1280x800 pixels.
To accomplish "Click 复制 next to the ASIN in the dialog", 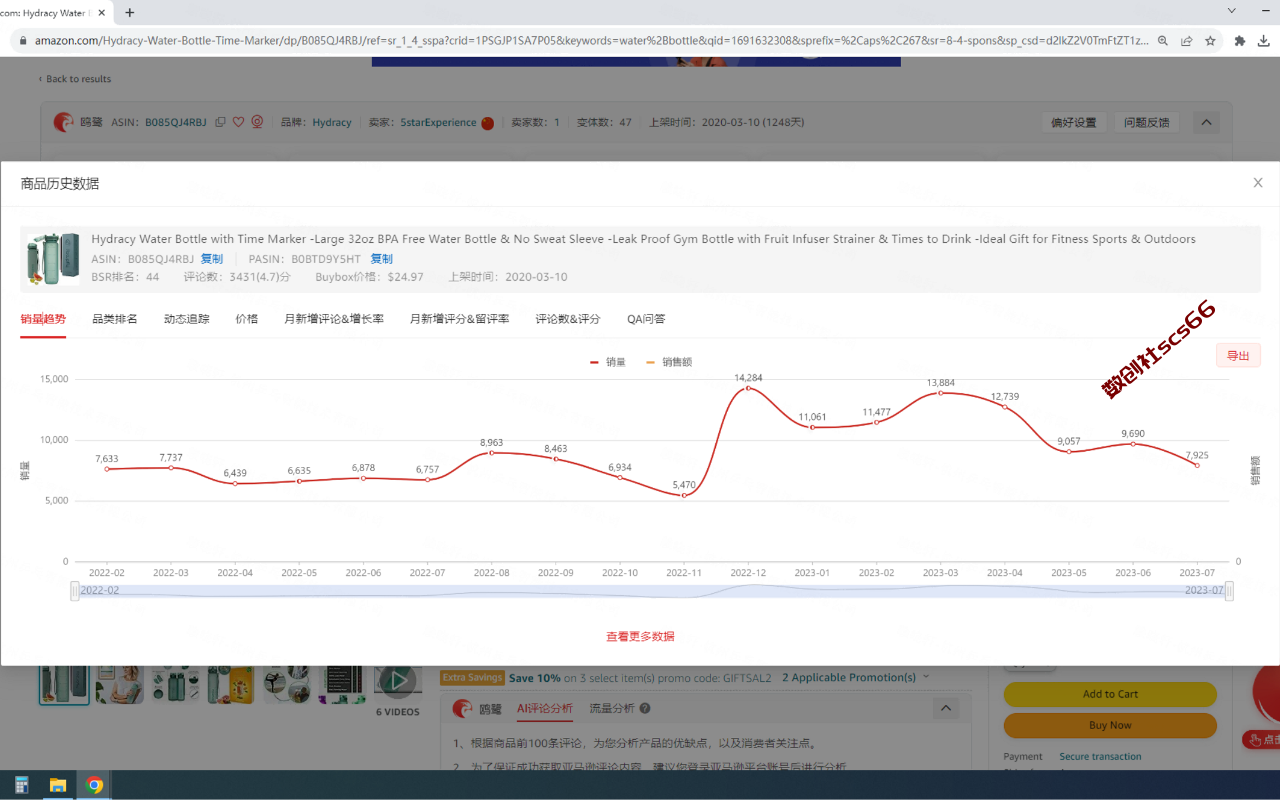I will click(x=212, y=259).
